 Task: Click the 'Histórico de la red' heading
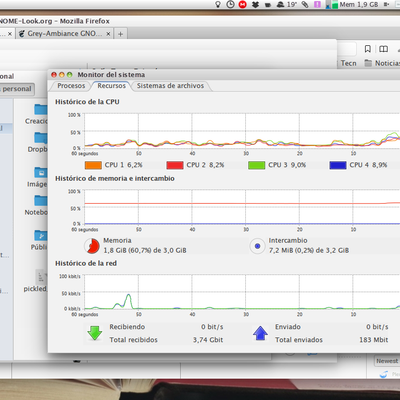(86, 263)
